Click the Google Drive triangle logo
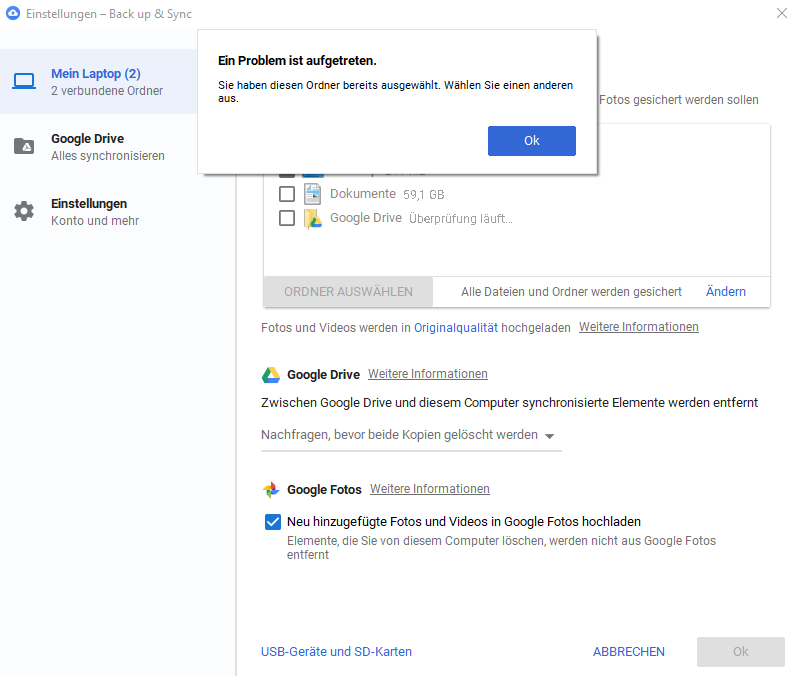 271,375
